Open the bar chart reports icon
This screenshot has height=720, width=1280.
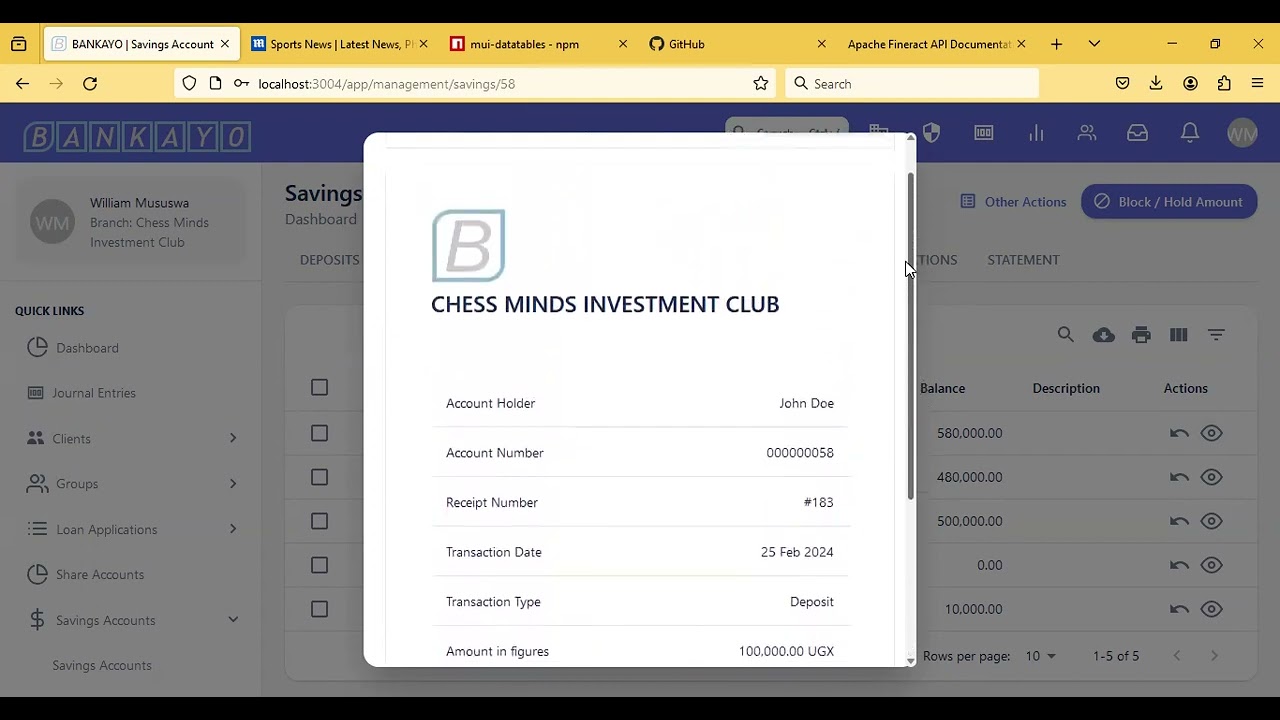(x=1036, y=133)
